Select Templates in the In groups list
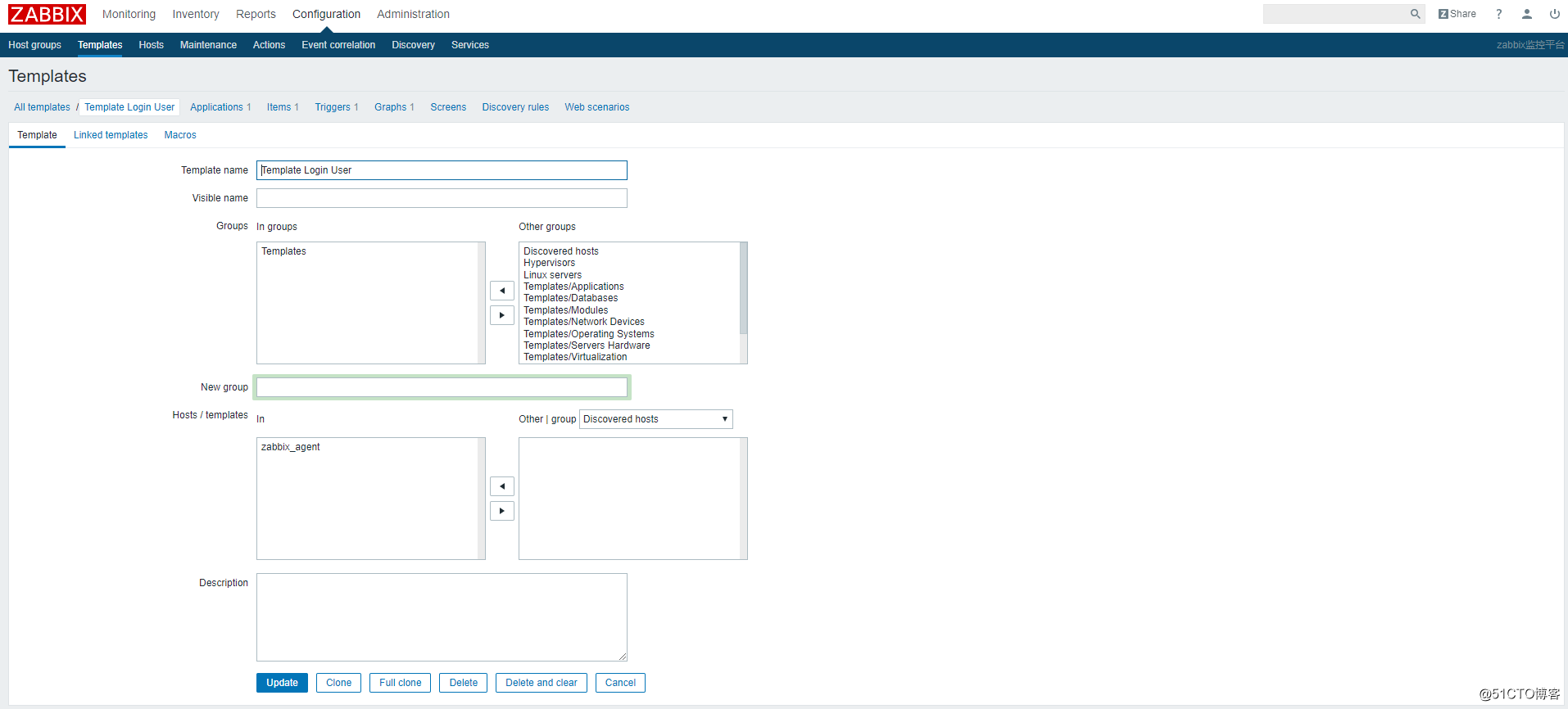Viewport: 1568px width, 709px height. [283, 251]
